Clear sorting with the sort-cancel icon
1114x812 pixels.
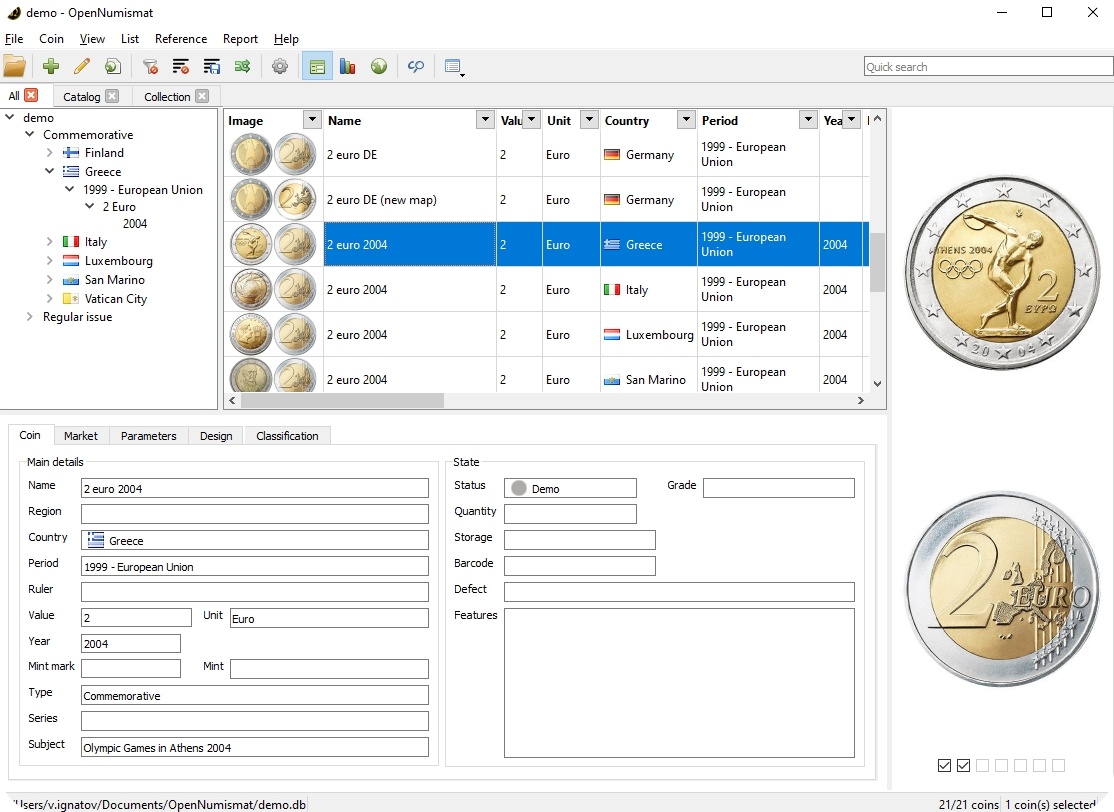[x=180, y=67]
